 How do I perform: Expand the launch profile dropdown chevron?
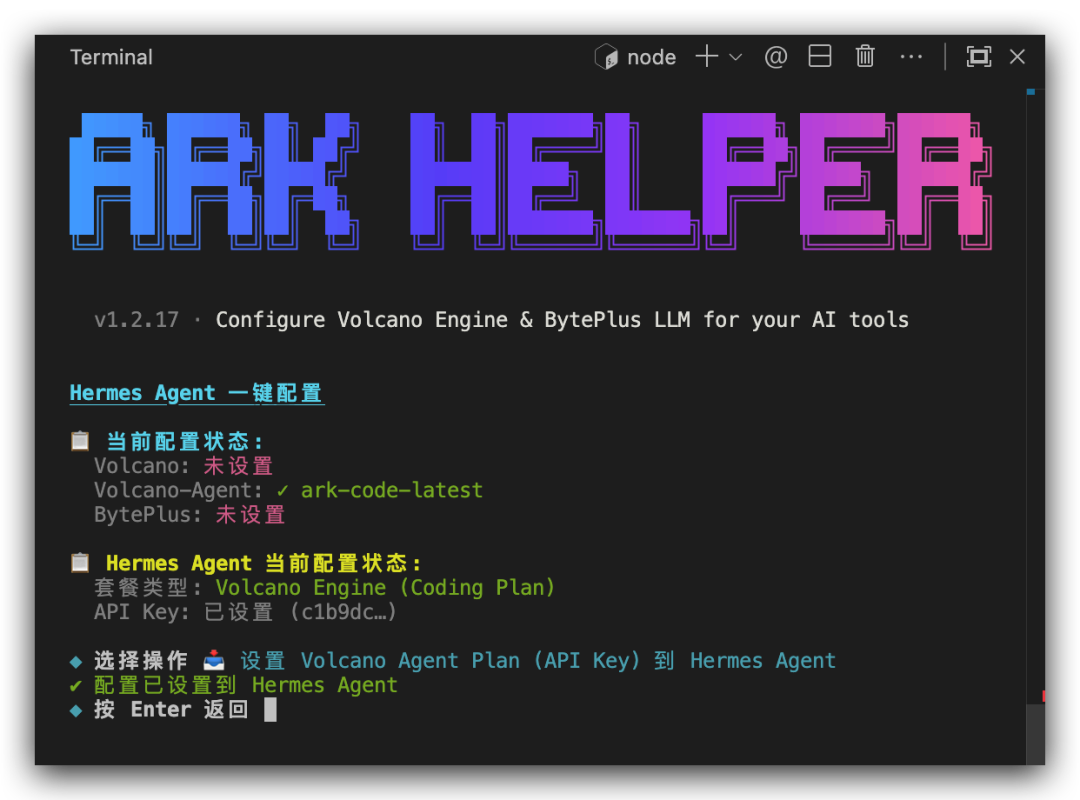coord(736,57)
